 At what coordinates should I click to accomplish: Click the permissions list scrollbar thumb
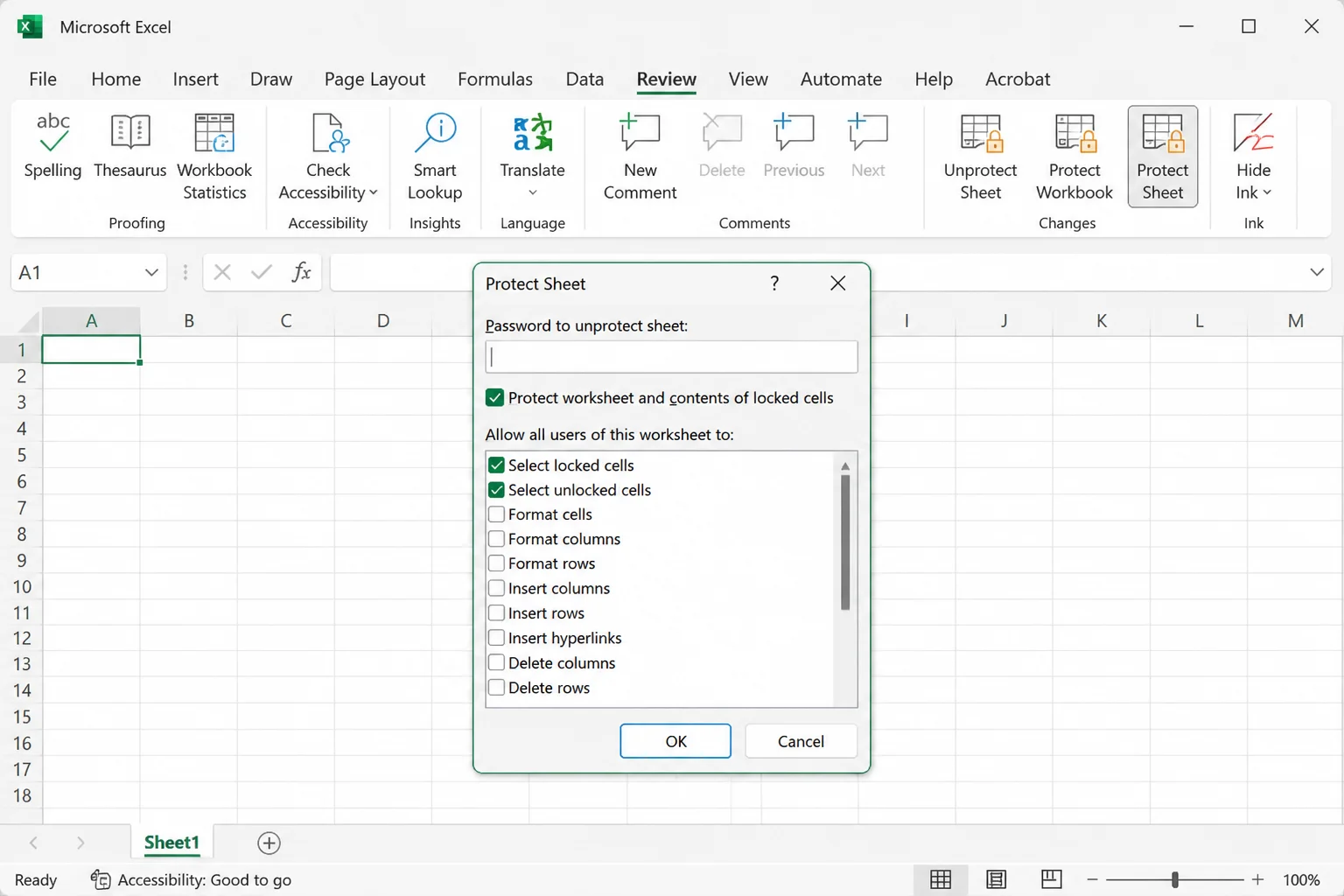coord(845,542)
